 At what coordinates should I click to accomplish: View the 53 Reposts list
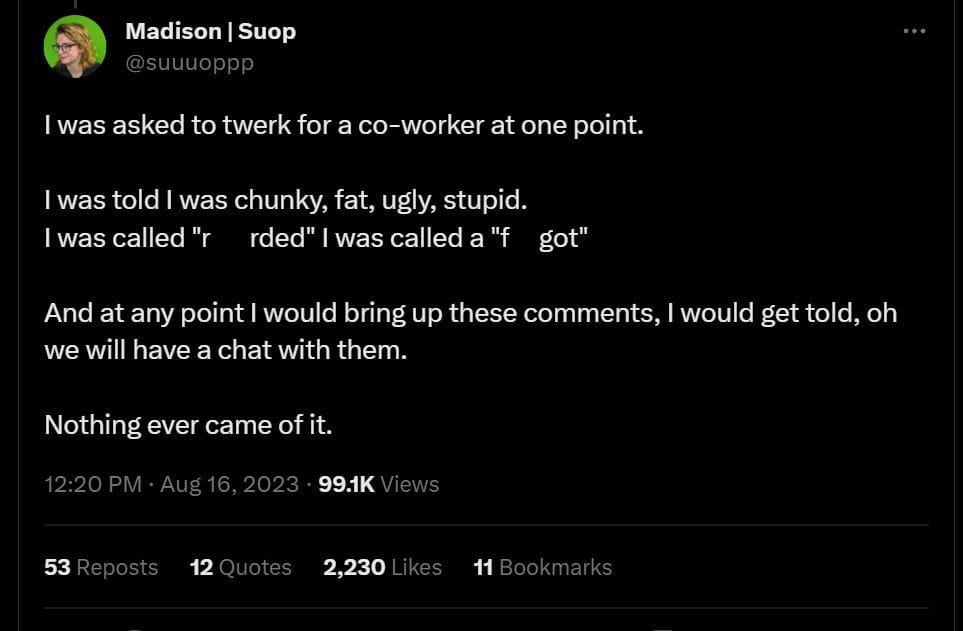click(x=101, y=567)
